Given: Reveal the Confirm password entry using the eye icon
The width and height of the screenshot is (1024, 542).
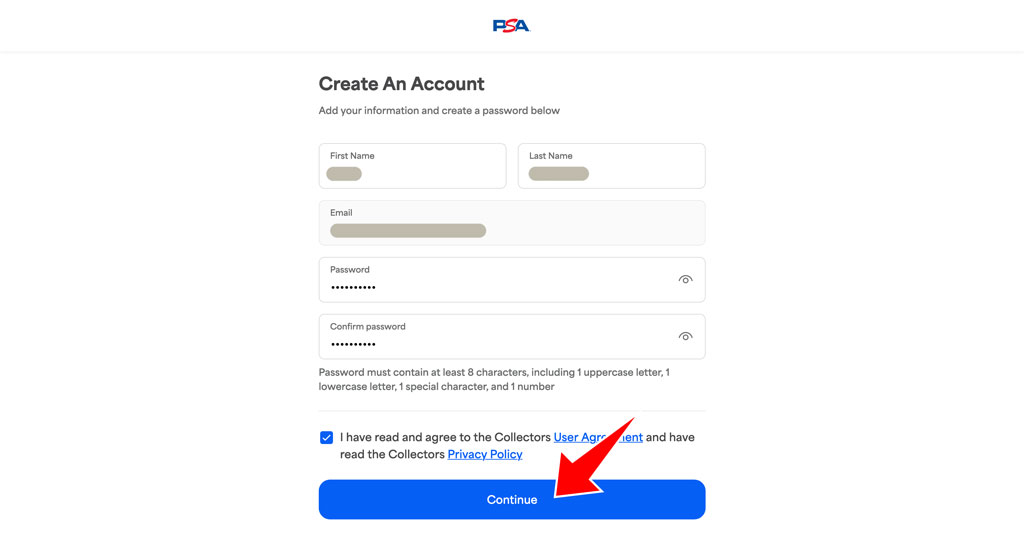Looking at the screenshot, I should click(685, 336).
